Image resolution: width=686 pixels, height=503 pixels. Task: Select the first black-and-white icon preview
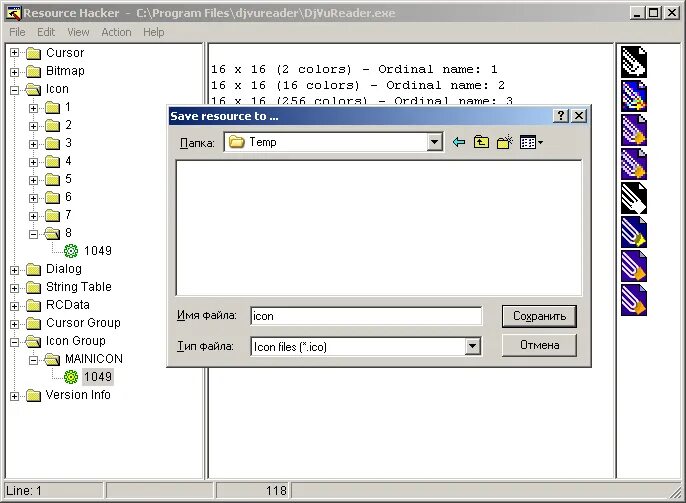634,62
